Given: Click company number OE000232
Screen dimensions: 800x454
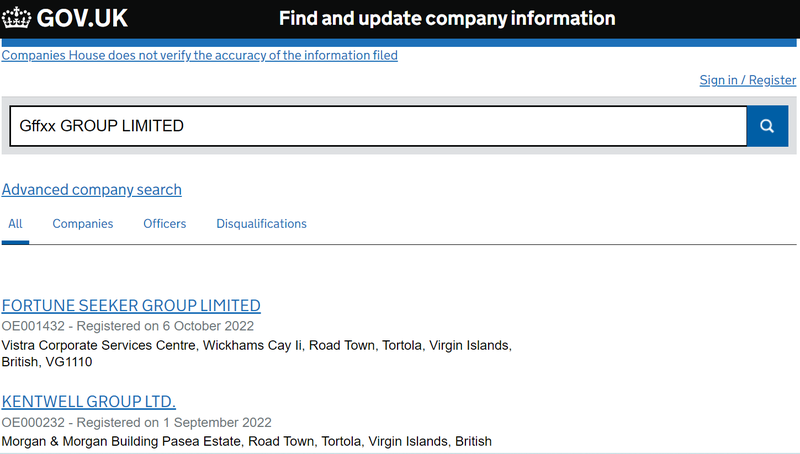Looking at the screenshot, I should pos(34,422).
